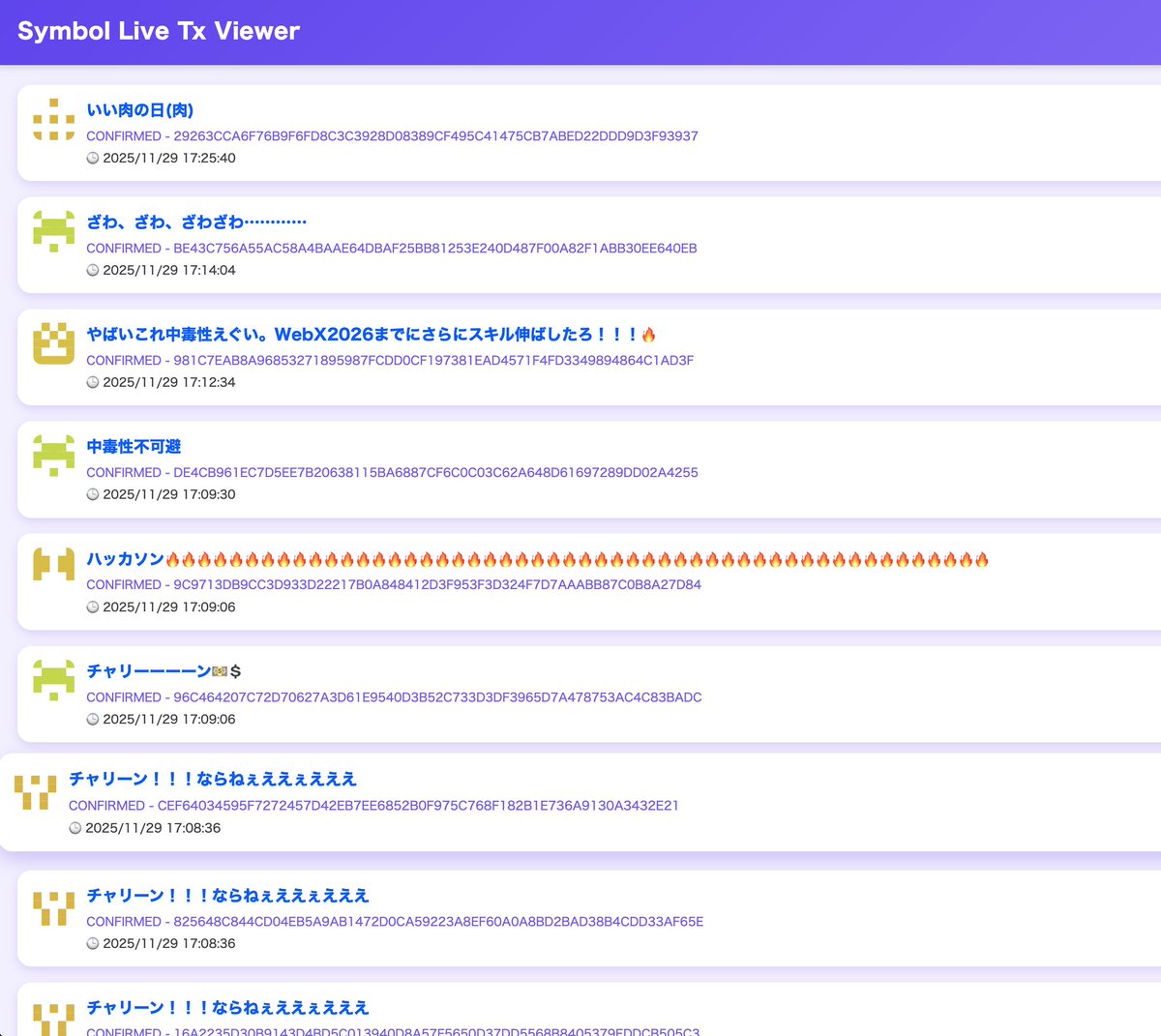Click the clock icon beside 17:14:04 timestamp
Image resolution: width=1161 pixels, height=1036 pixels.
coord(93,270)
